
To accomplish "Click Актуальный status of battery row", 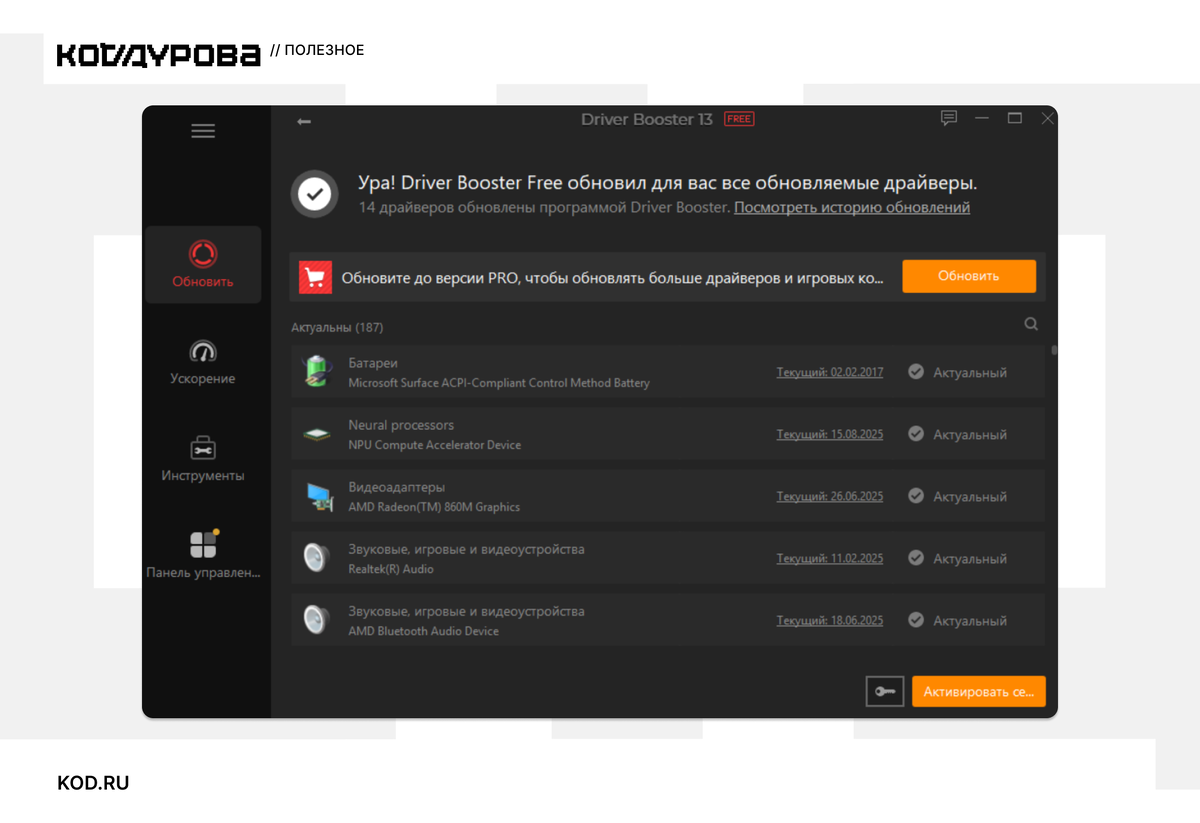I will tap(970, 373).
